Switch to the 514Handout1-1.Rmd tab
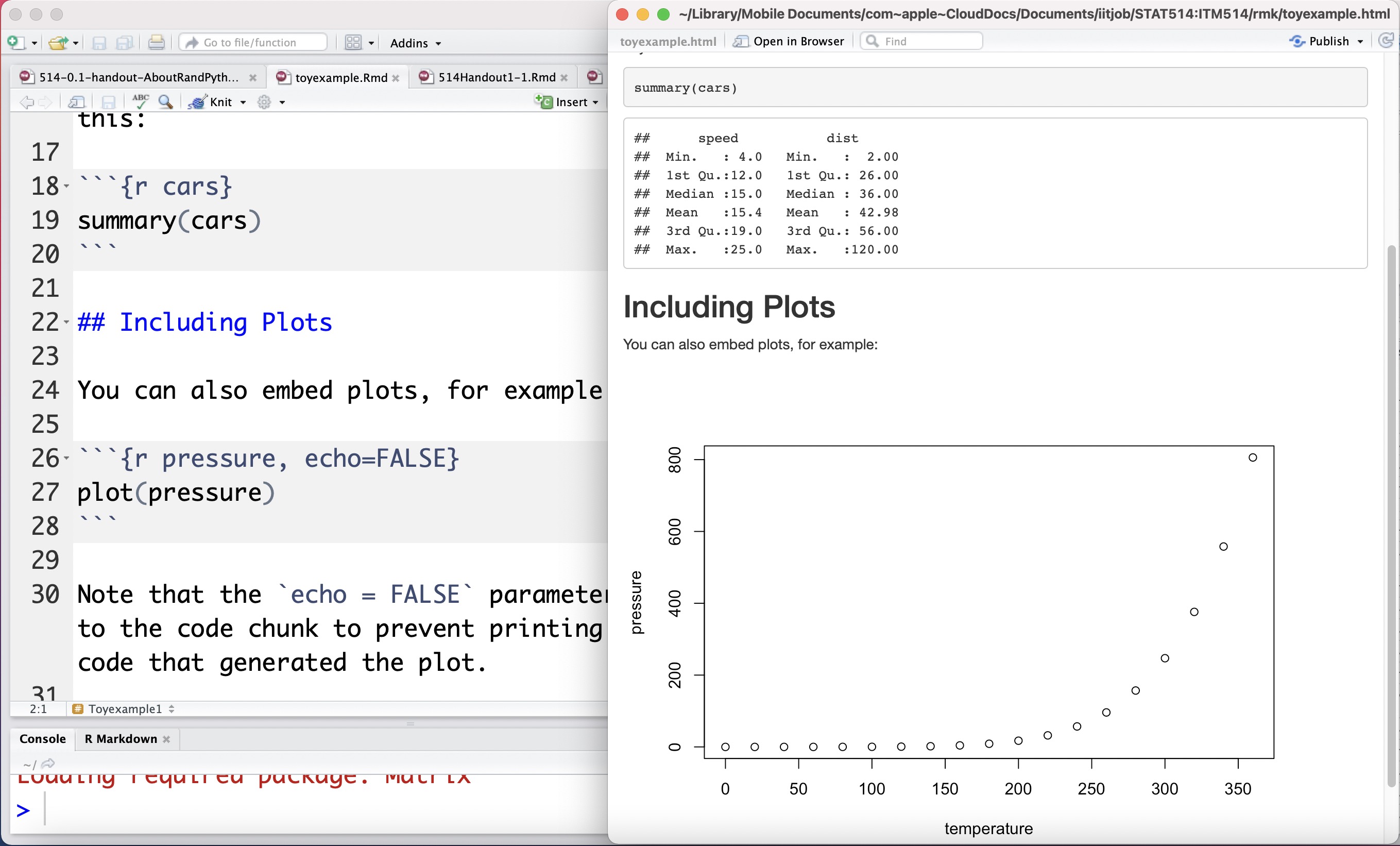 point(496,77)
